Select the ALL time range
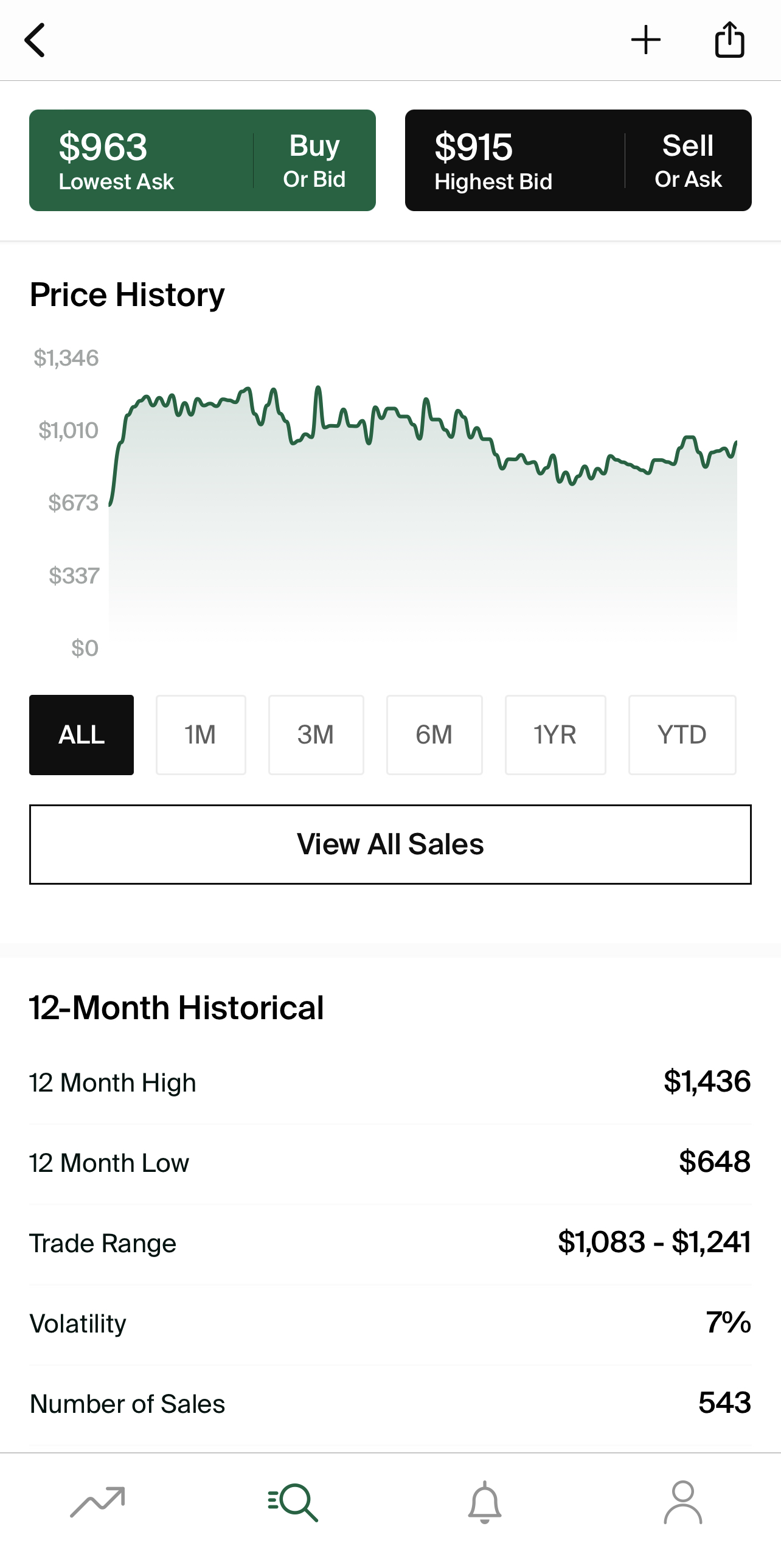This screenshot has width=781, height=1568. point(82,734)
